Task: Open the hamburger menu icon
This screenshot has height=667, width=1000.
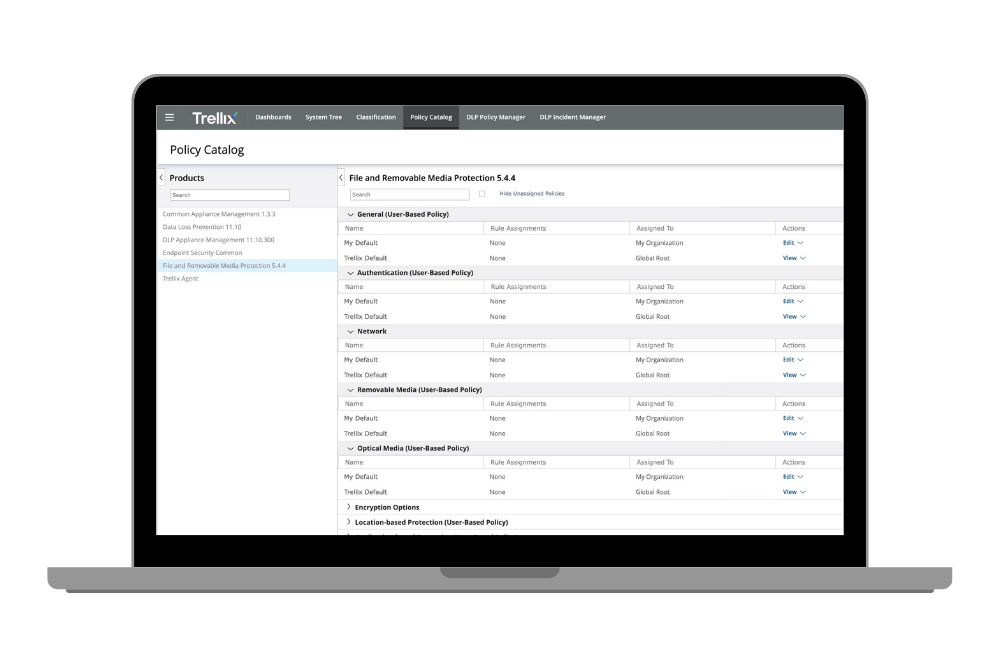Action: point(169,117)
